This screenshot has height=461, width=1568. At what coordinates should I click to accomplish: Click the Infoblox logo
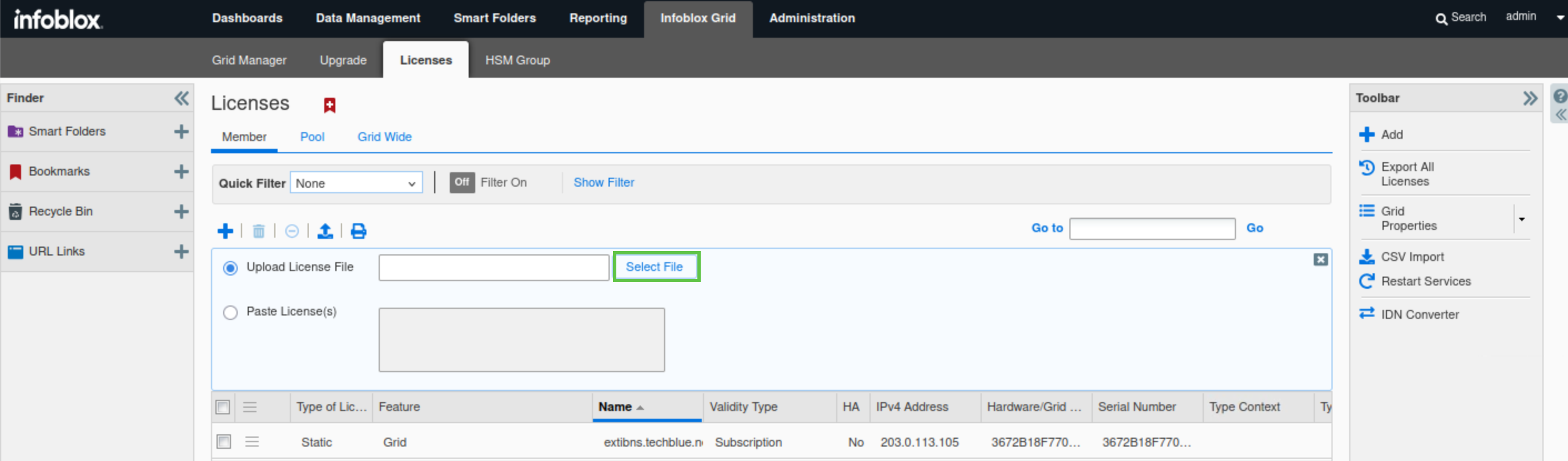(58, 19)
